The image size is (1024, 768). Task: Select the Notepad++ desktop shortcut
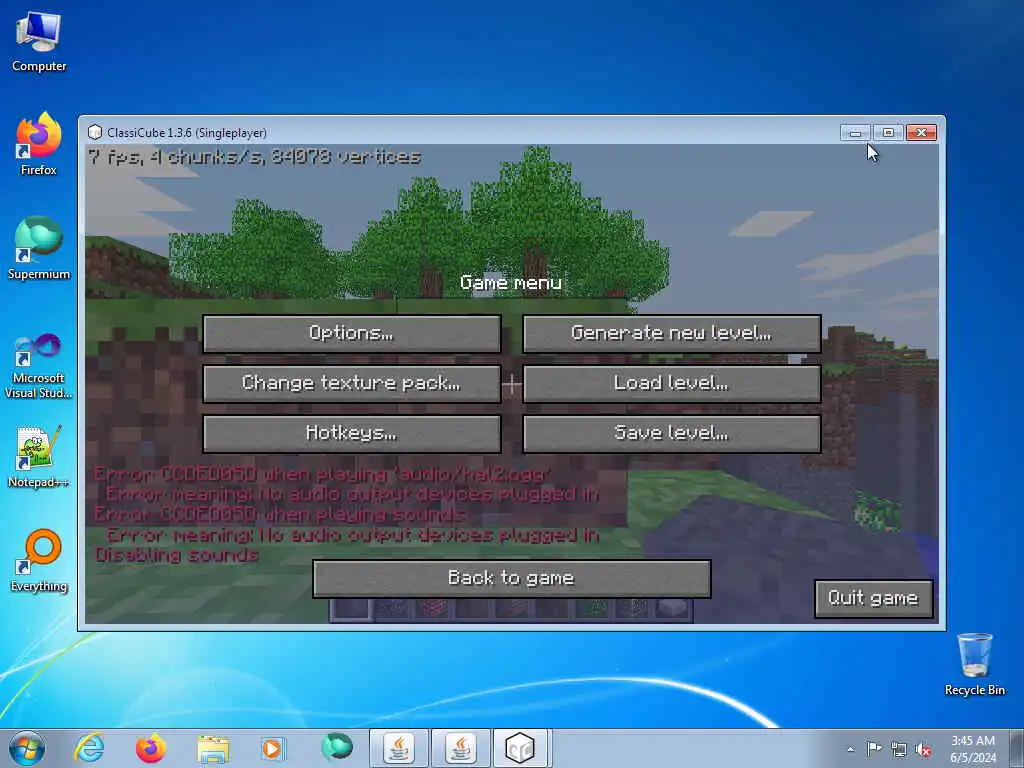39,457
